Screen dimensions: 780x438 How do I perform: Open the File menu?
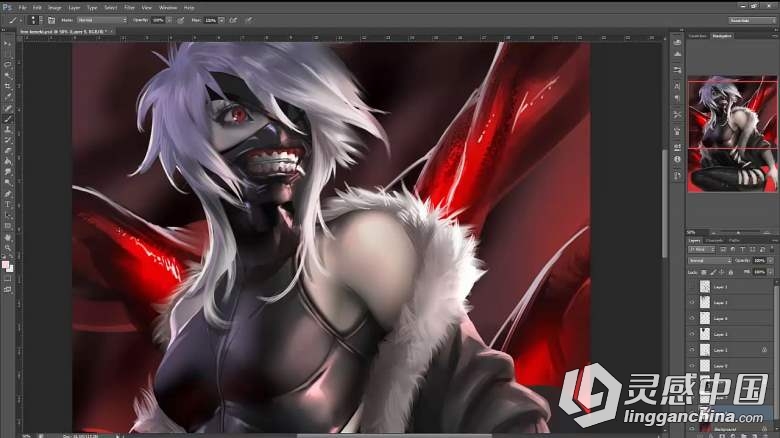point(22,7)
